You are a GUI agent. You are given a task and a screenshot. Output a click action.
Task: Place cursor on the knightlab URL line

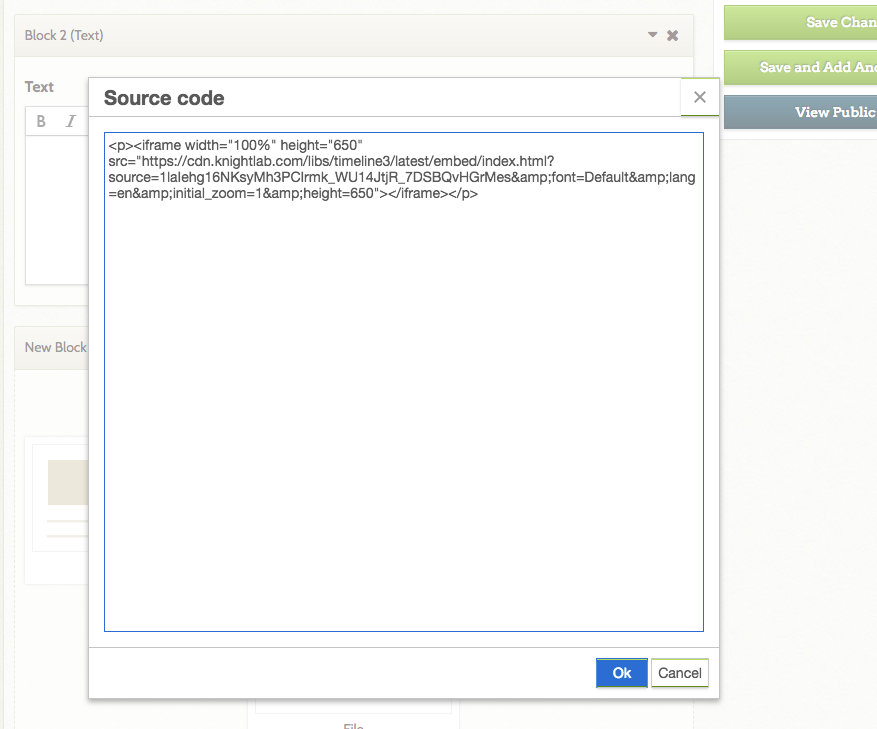[x=330, y=161]
